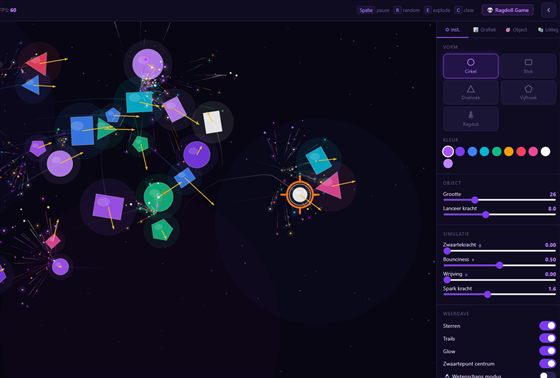Screen dimensions: 560x378
Task: Click the pink triangle on the canvas
Action: 331,186
